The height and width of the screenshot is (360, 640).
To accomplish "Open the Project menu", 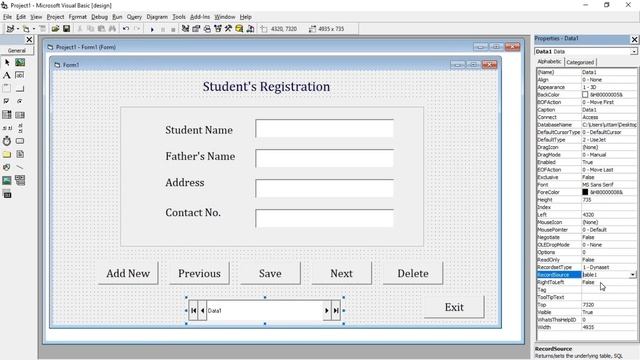I will coord(56,17).
